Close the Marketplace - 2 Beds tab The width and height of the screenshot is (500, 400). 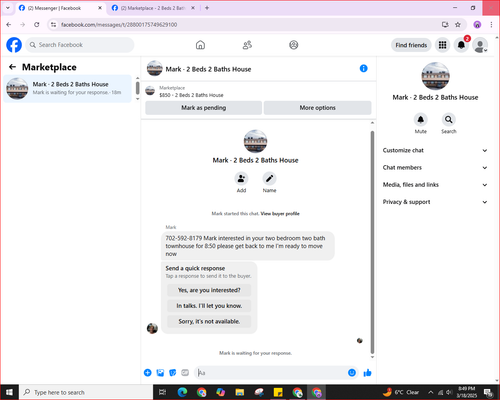193,8
